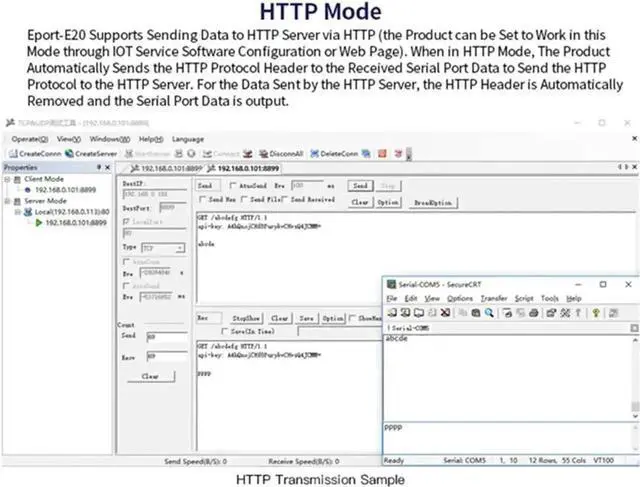
Task: Click the Find magnifier icon in SecureCRT
Action: [x=490, y=313]
